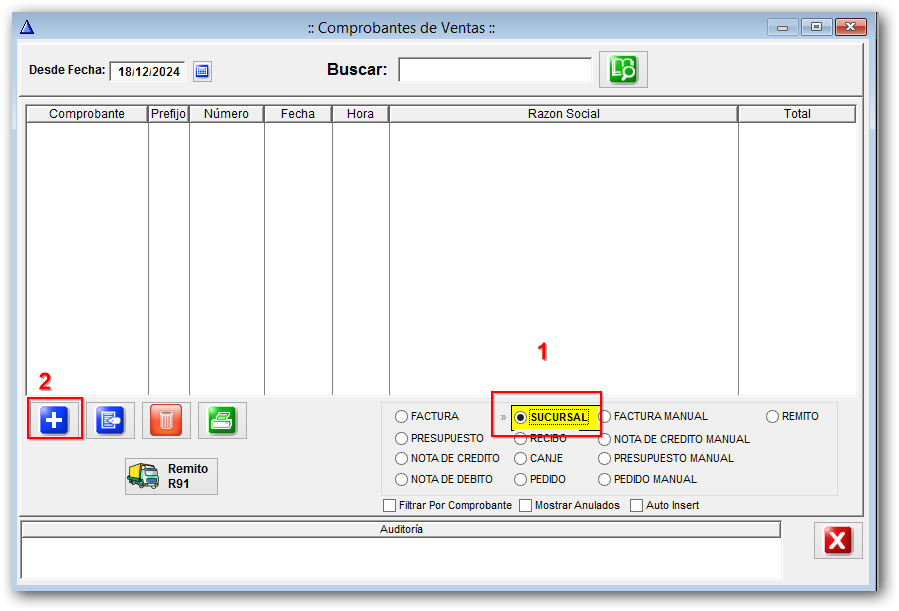The width and height of the screenshot is (899, 611).
Task: Click the green search button beside Buscar
Action: click(623, 70)
